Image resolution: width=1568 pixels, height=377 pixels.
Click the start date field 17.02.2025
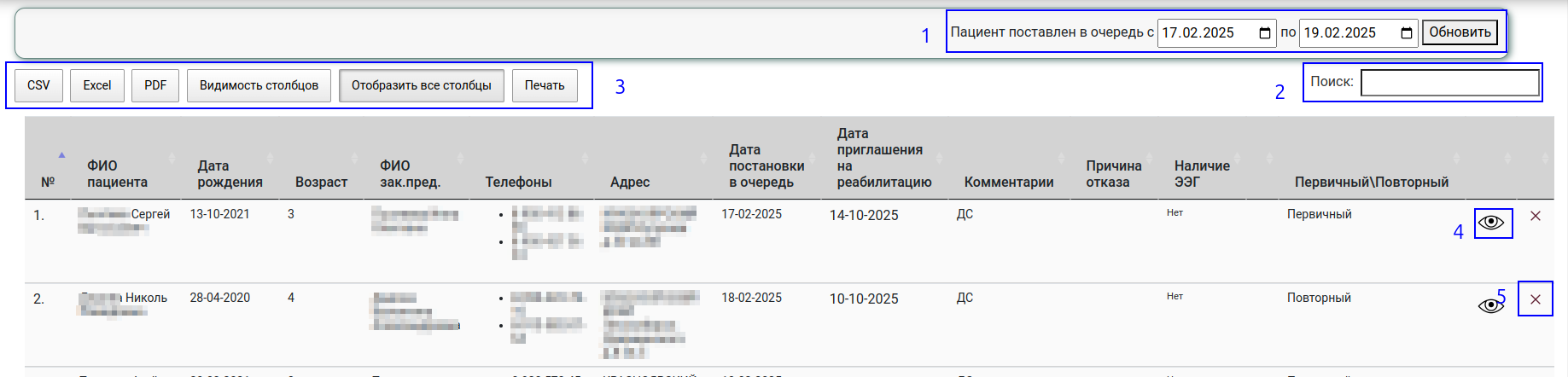(x=1204, y=33)
